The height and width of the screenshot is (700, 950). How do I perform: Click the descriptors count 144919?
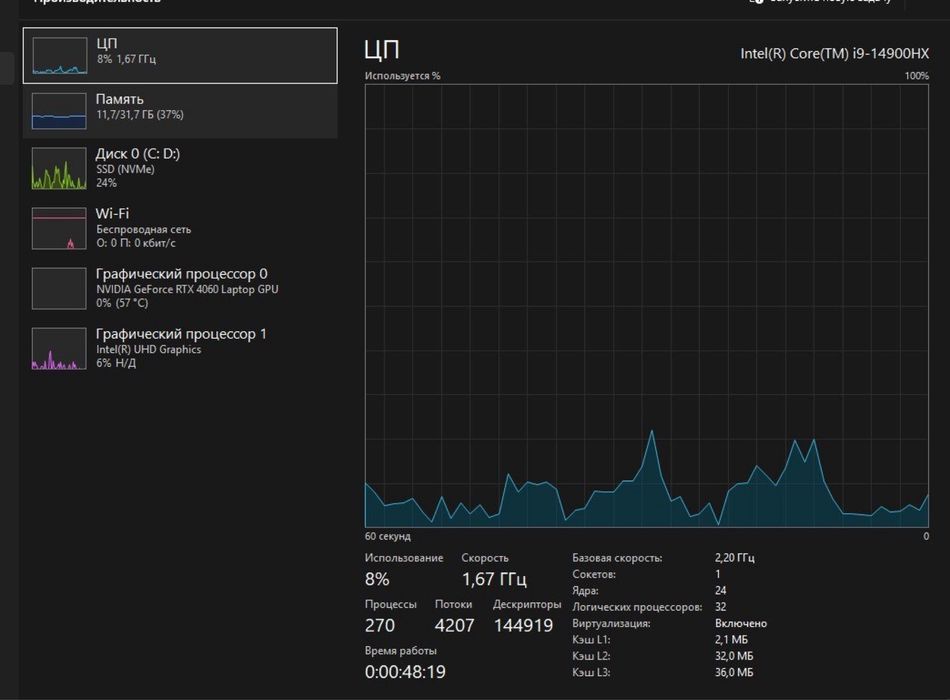point(523,625)
